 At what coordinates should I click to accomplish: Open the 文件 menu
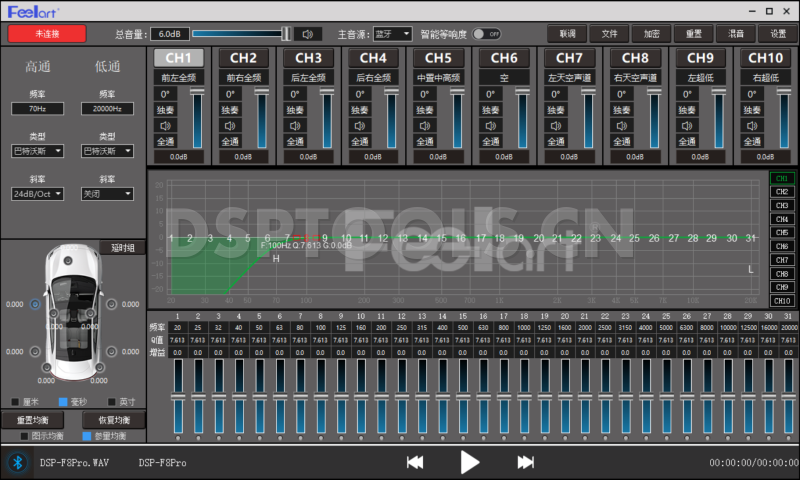(x=609, y=34)
